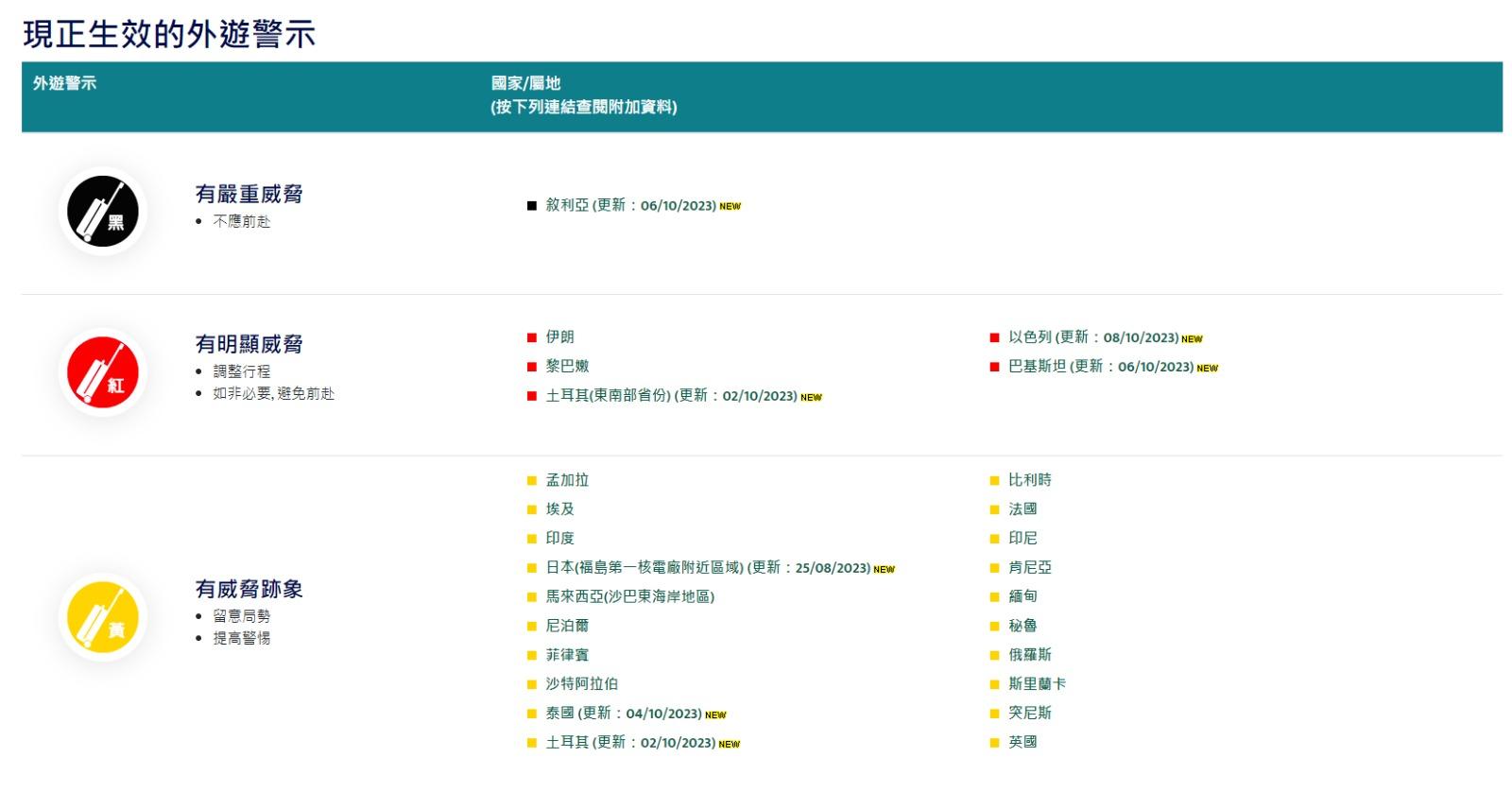Click the yellow travel alert luggage icon
1512x792 pixels.
(102, 618)
